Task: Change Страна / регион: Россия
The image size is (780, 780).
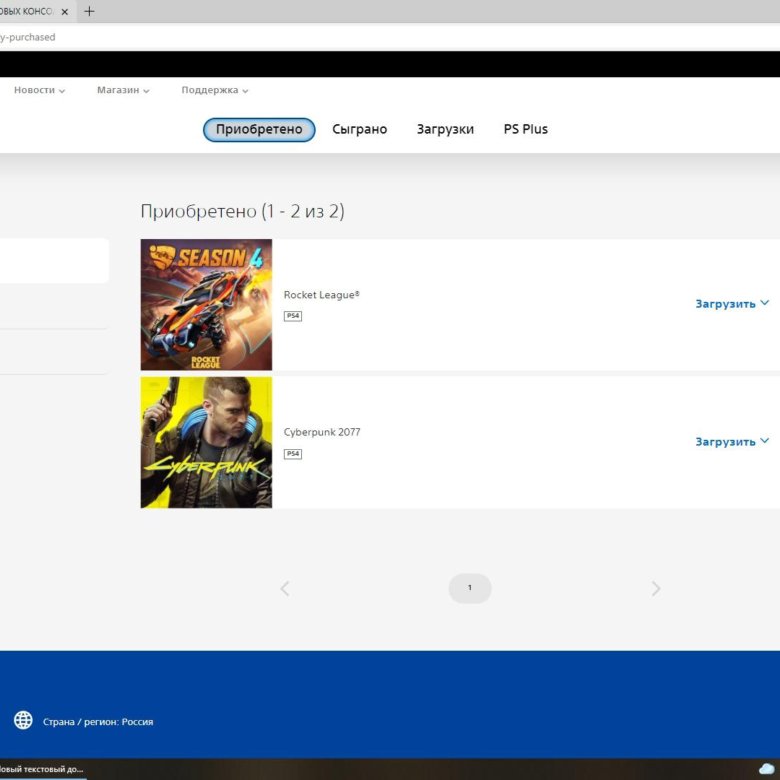Action: 98,722
